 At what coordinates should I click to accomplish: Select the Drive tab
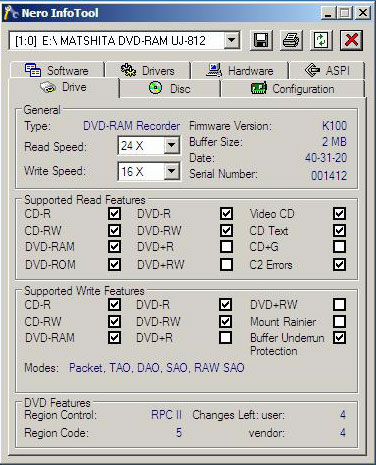(x=63, y=88)
